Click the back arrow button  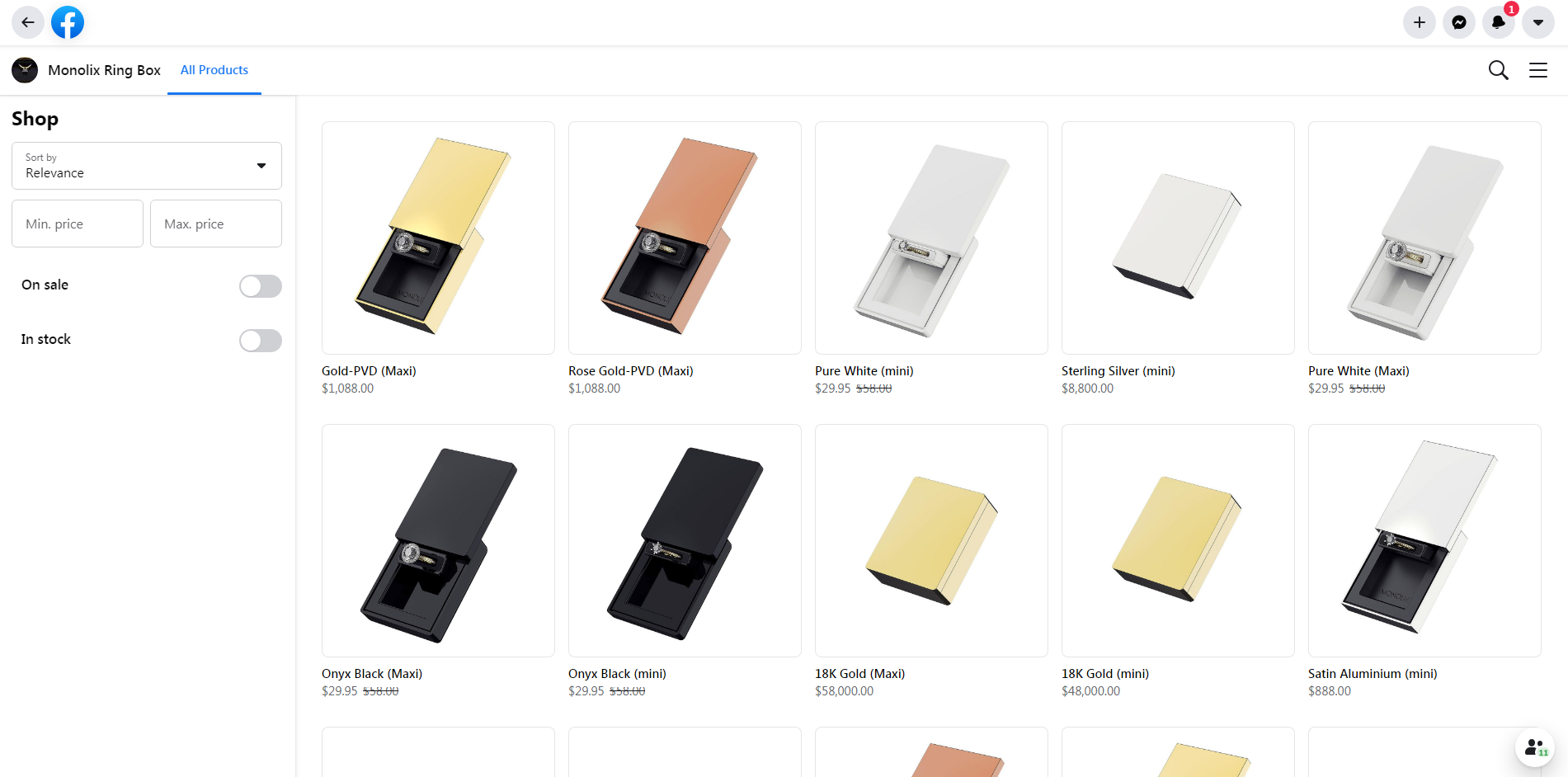[x=27, y=22]
